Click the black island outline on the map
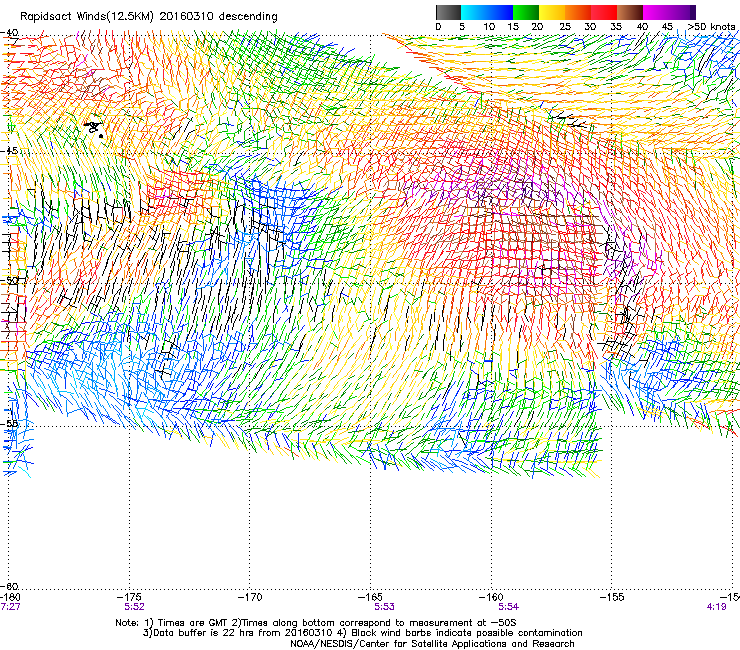The height and width of the screenshot is (650, 740). point(94,129)
